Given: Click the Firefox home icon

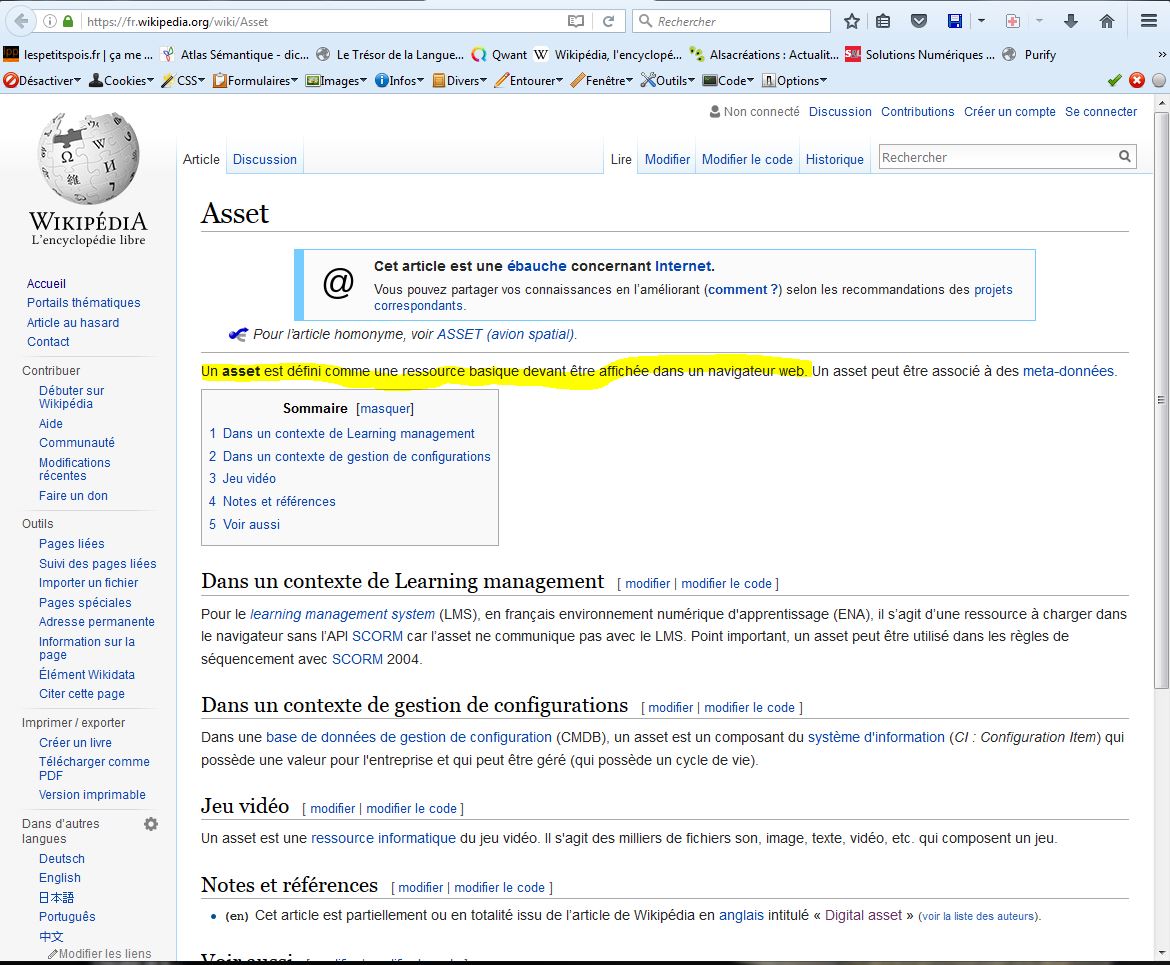Looking at the screenshot, I should (x=1106, y=21).
